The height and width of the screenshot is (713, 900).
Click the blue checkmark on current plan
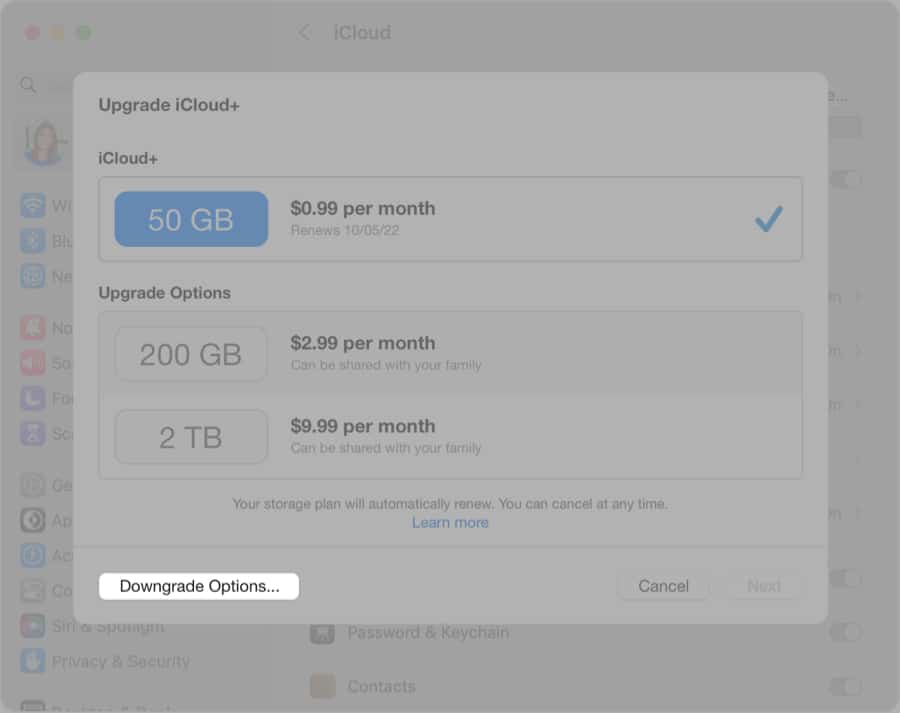tap(768, 219)
